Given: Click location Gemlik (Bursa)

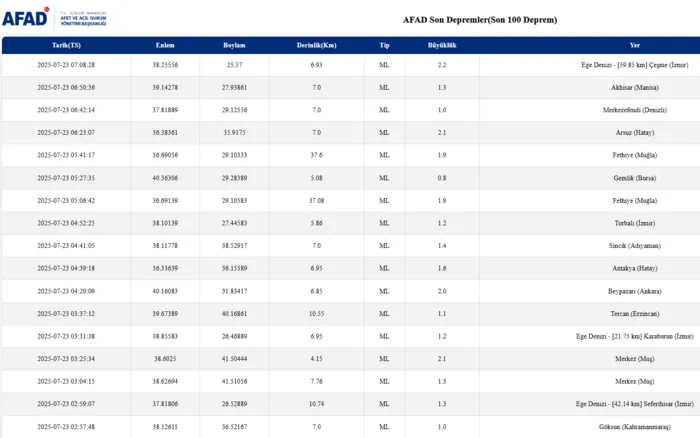Looking at the screenshot, I should coord(635,178).
